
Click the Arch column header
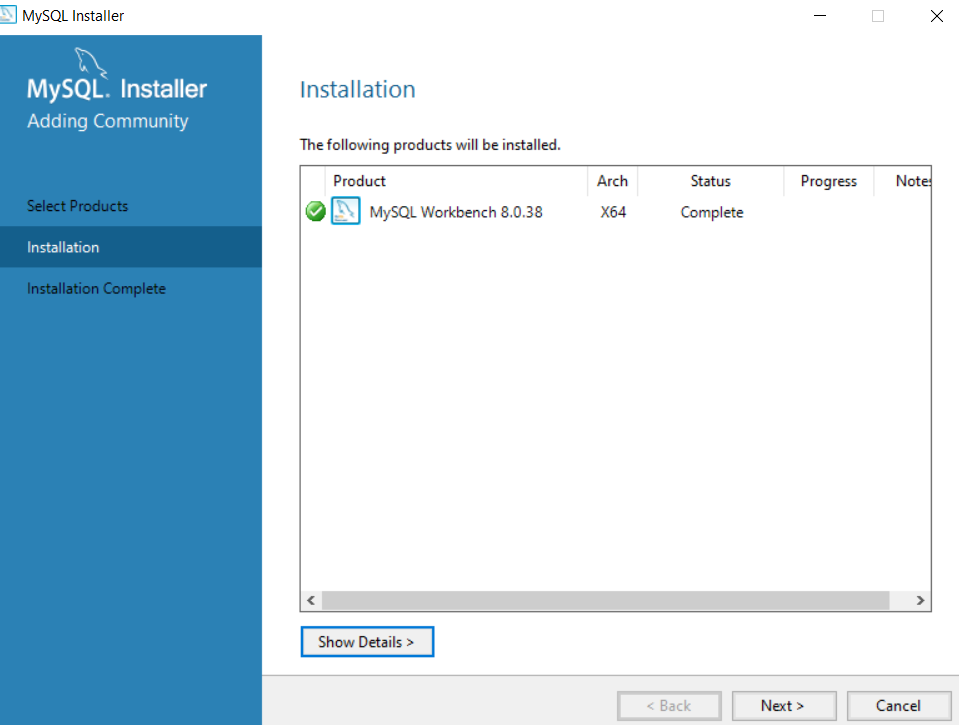[612, 181]
